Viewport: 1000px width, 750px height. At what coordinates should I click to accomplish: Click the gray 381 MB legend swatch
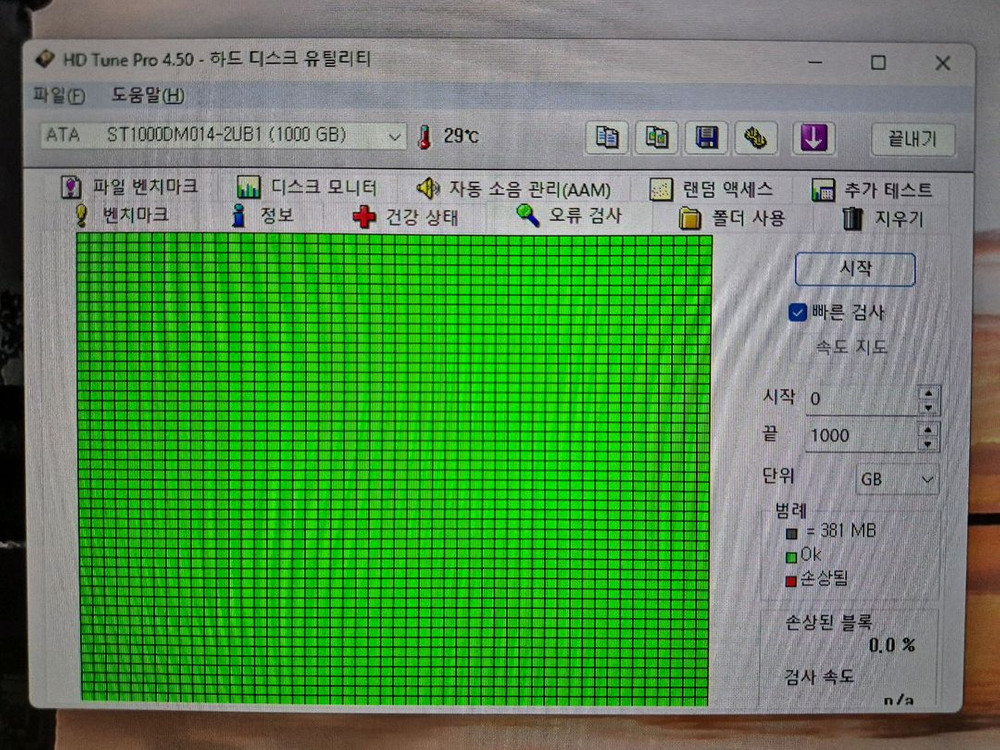click(791, 533)
